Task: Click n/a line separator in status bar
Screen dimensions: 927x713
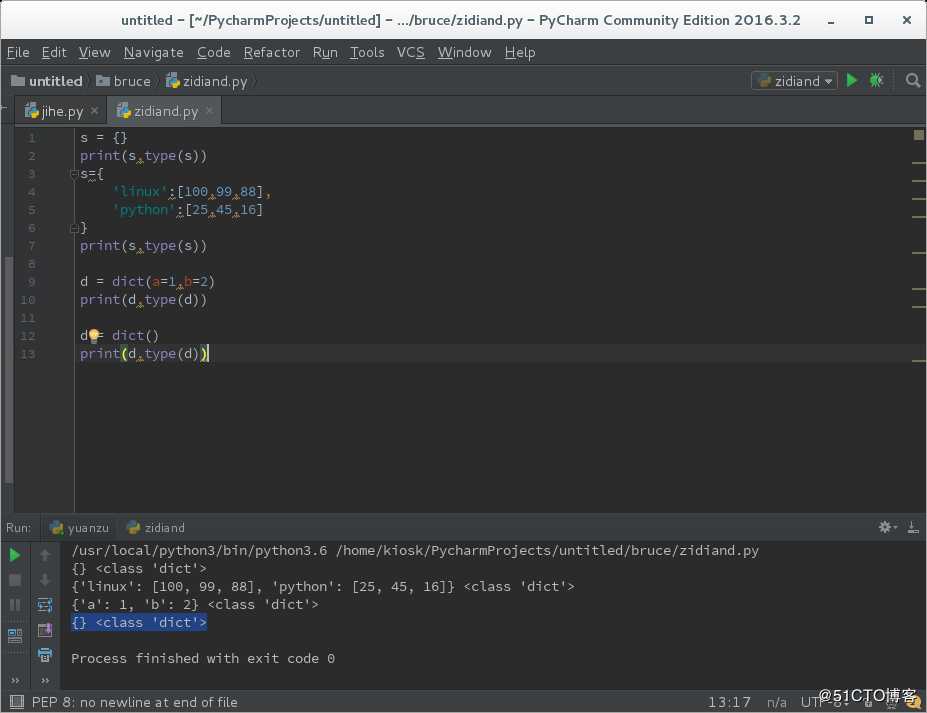Action: (776, 702)
